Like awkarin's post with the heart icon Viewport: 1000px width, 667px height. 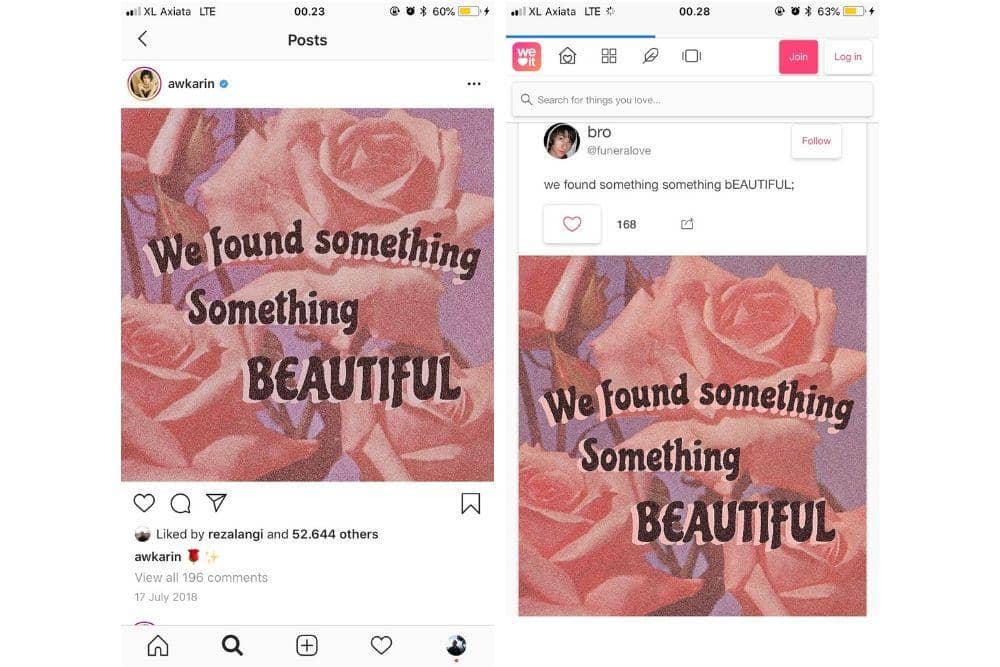click(x=143, y=502)
